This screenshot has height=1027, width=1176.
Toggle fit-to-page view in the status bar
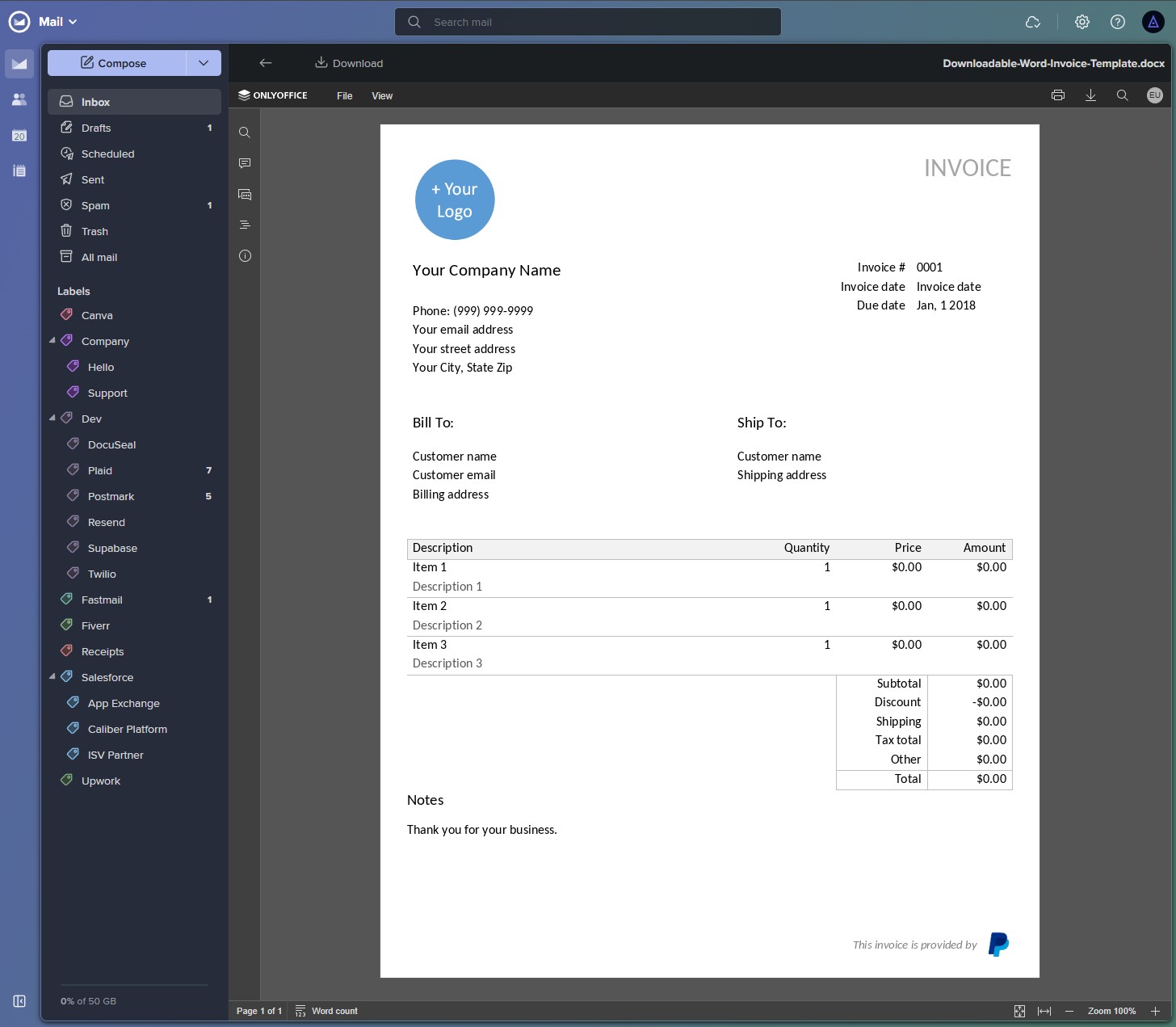coord(1019,1011)
